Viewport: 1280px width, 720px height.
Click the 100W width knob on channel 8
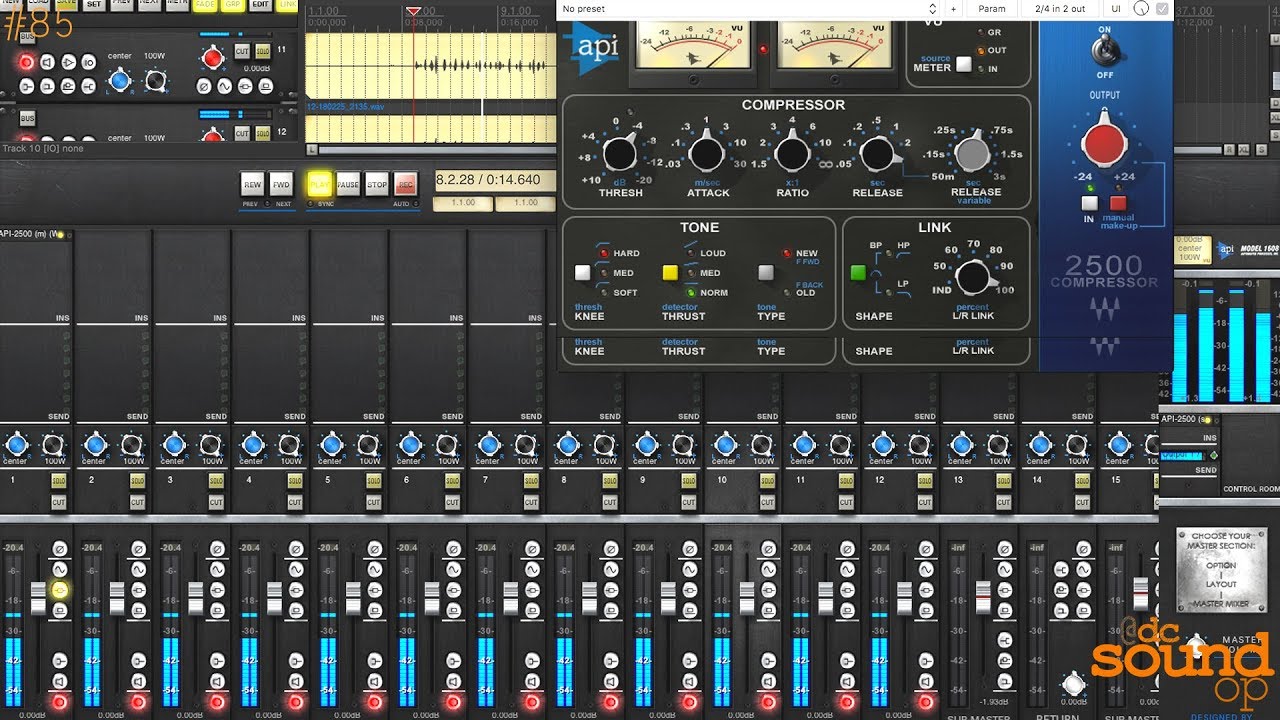(605, 444)
